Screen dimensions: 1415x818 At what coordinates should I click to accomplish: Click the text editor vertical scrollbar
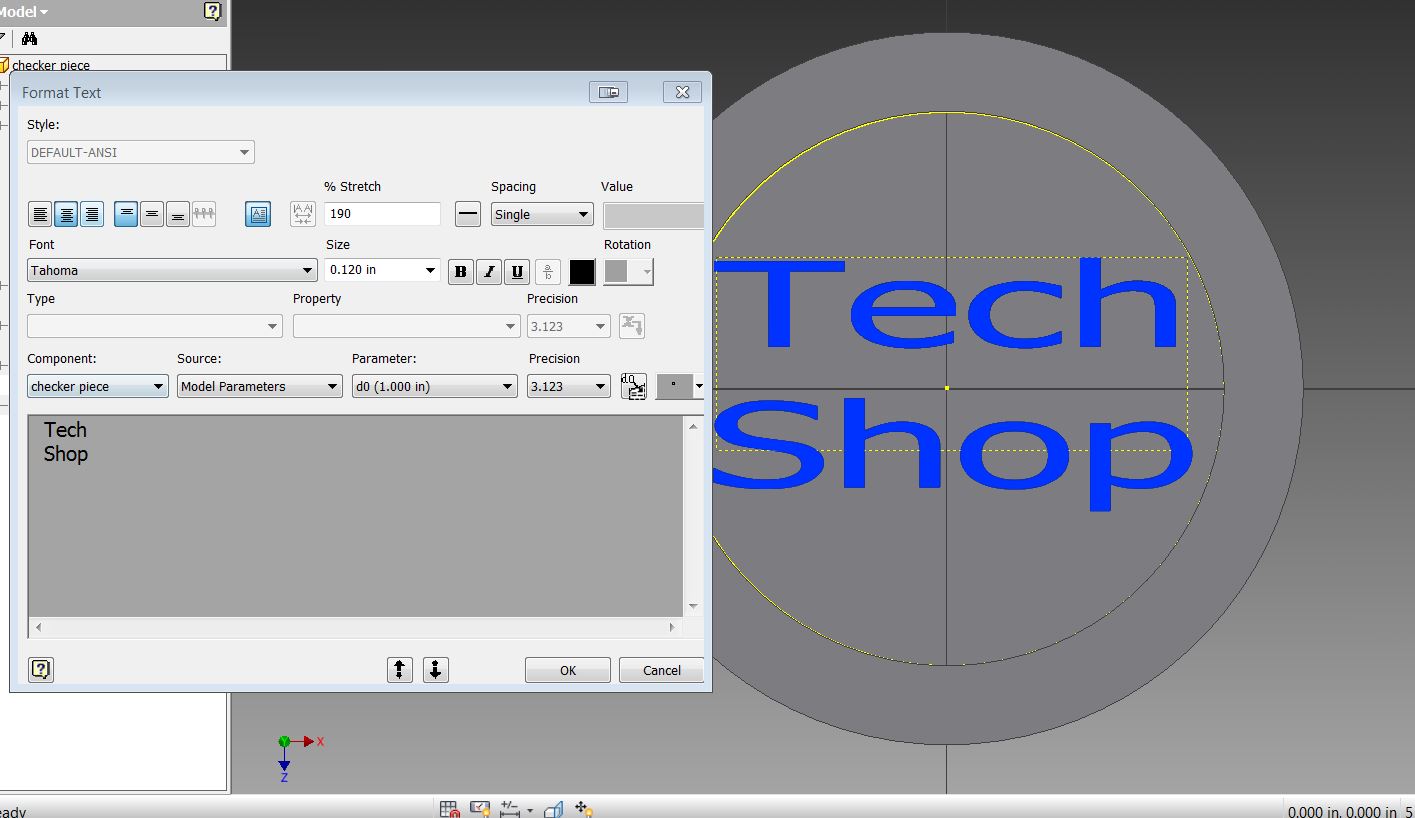coord(694,515)
